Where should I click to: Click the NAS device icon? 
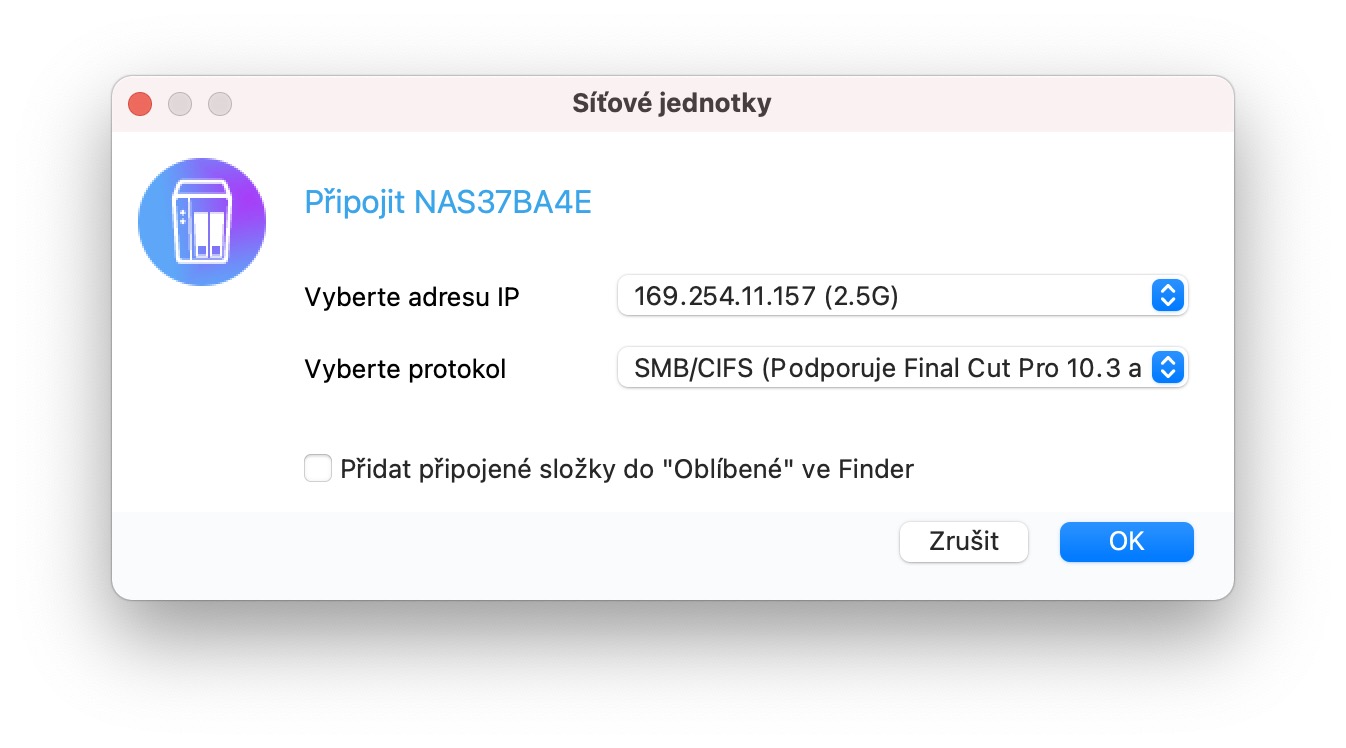tap(202, 223)
